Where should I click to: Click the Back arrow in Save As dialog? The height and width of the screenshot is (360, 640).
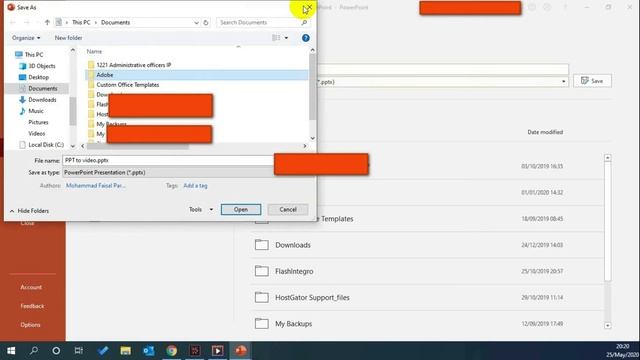click(13, 22)
